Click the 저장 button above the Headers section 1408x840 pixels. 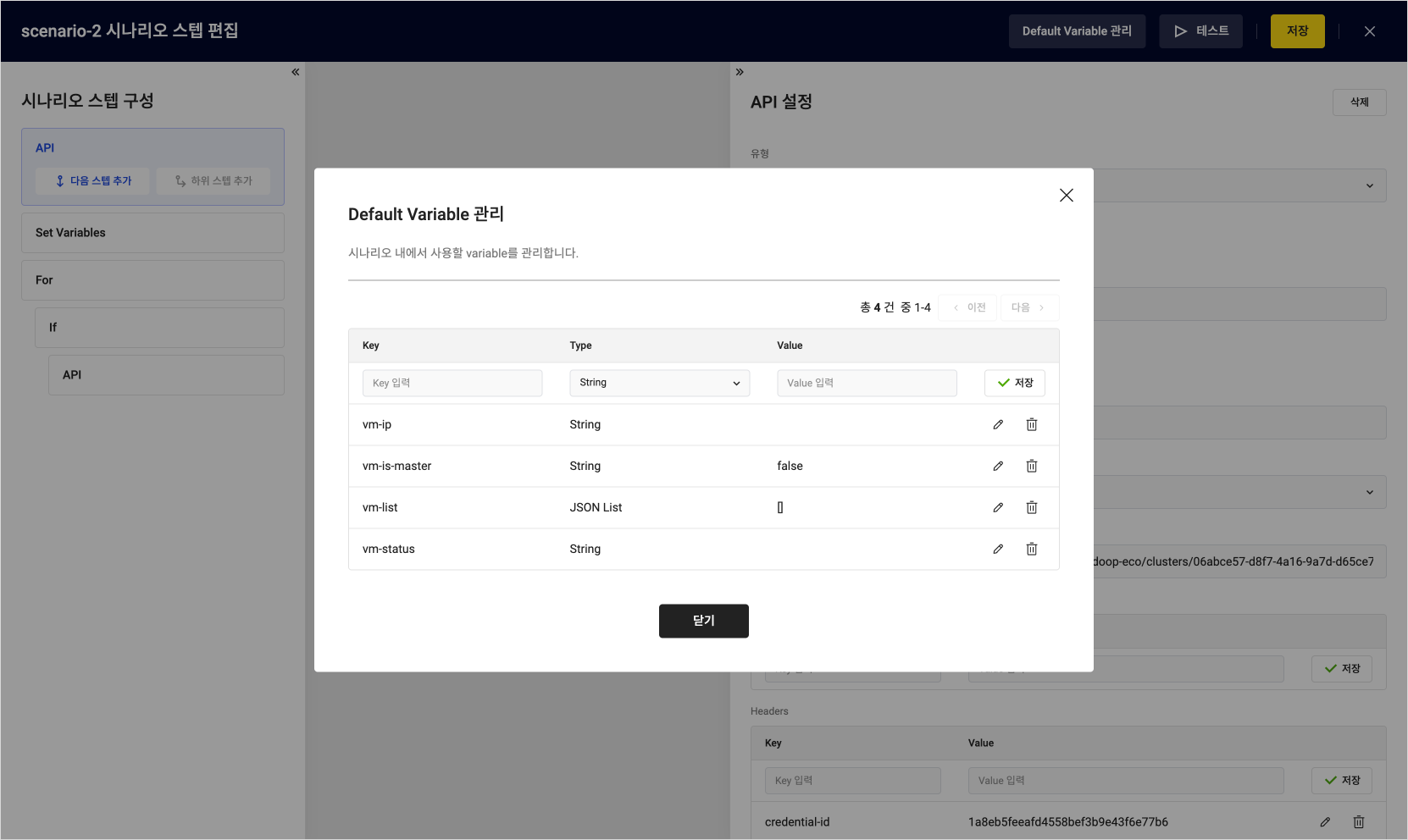[x=1342, y=669]
